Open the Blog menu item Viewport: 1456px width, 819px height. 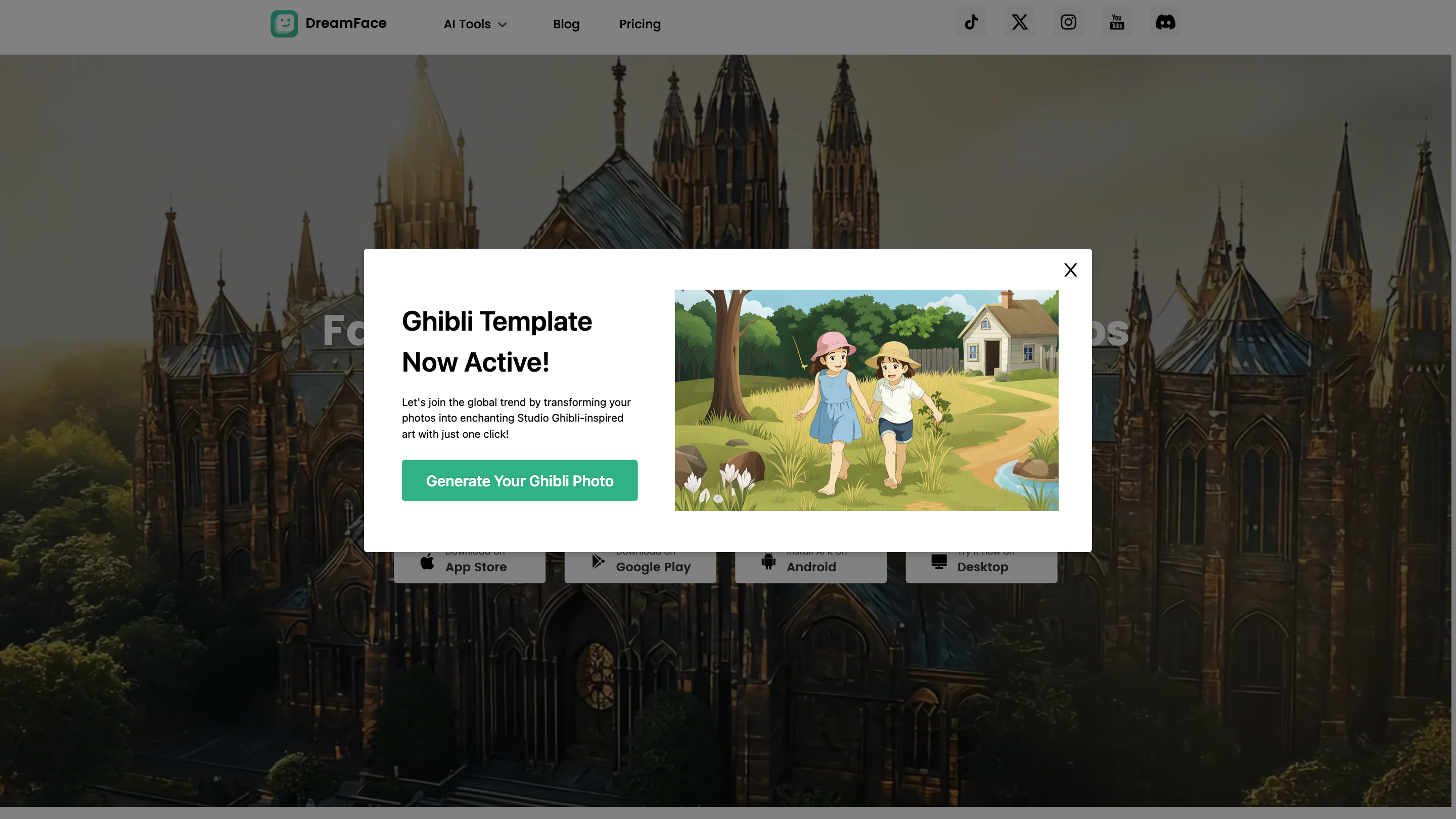click(x=566, y=24)
